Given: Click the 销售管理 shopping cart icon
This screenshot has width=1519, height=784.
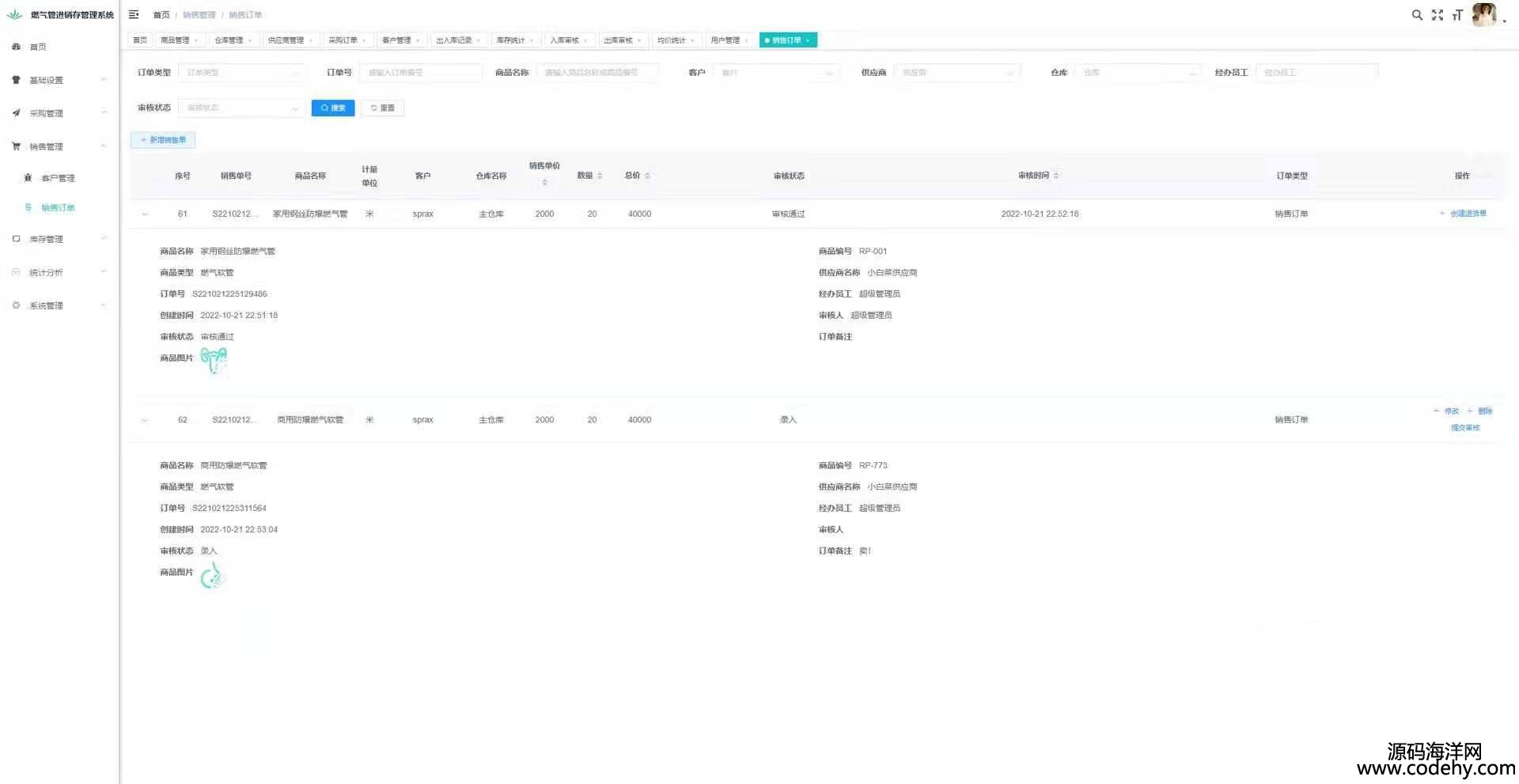Looking at the screenshot, I should pos(16,146).
